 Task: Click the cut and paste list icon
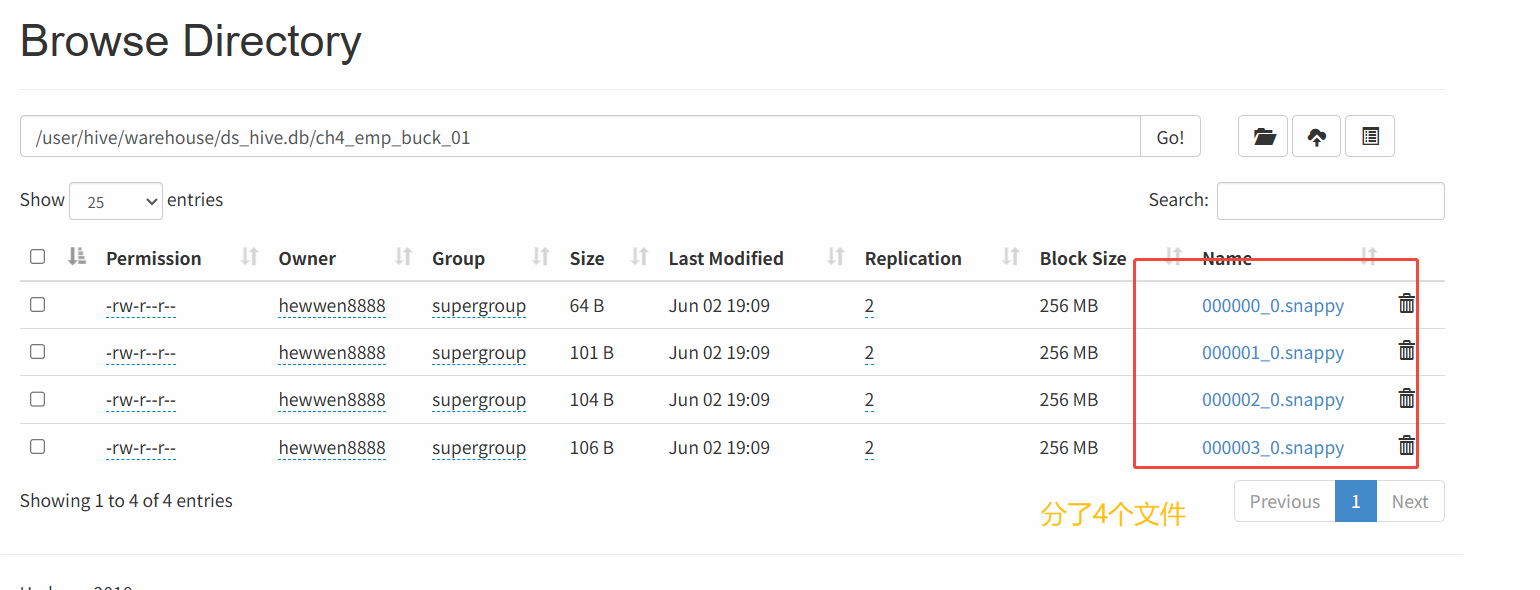(x=1370, y=137)
